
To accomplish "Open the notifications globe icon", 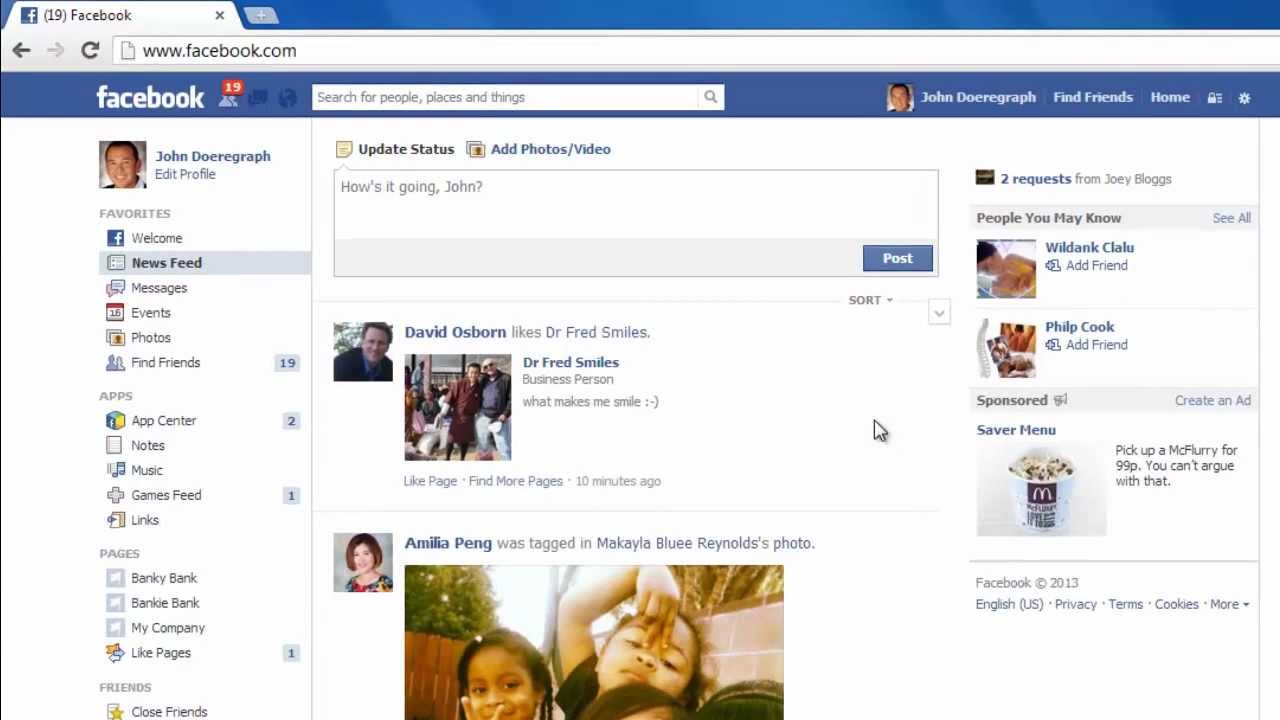I will coord(287,98).
